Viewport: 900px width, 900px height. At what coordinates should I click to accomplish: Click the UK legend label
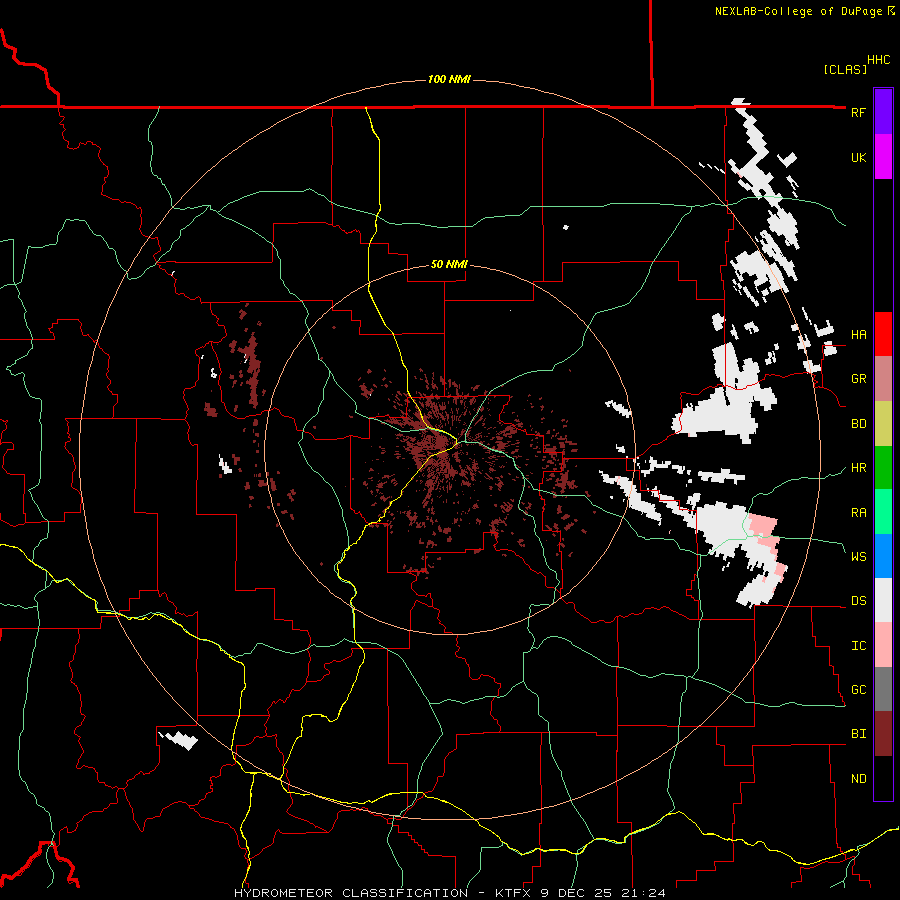click(x=858, y=157)
